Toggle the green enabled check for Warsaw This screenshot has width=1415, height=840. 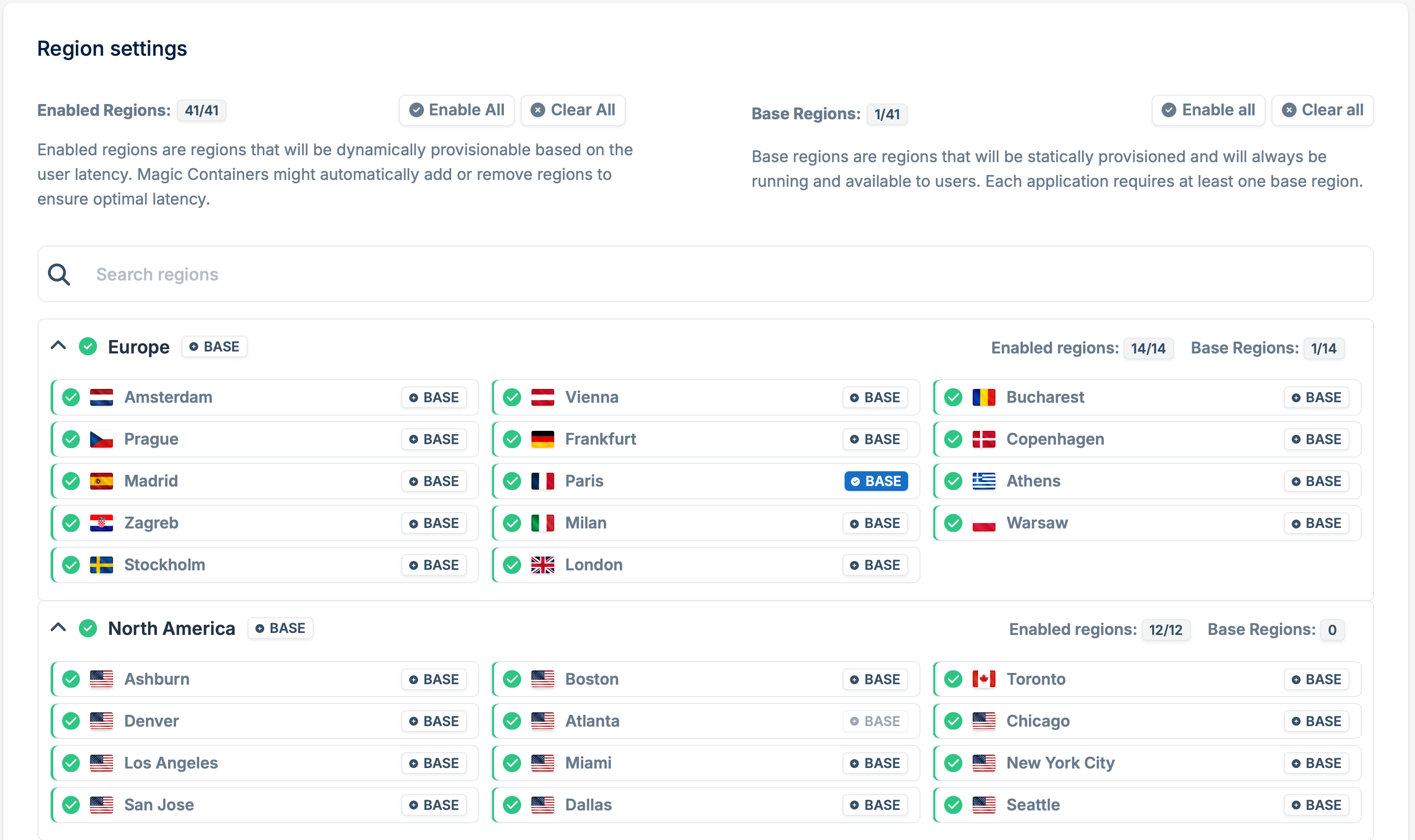(x=953, y=523)
